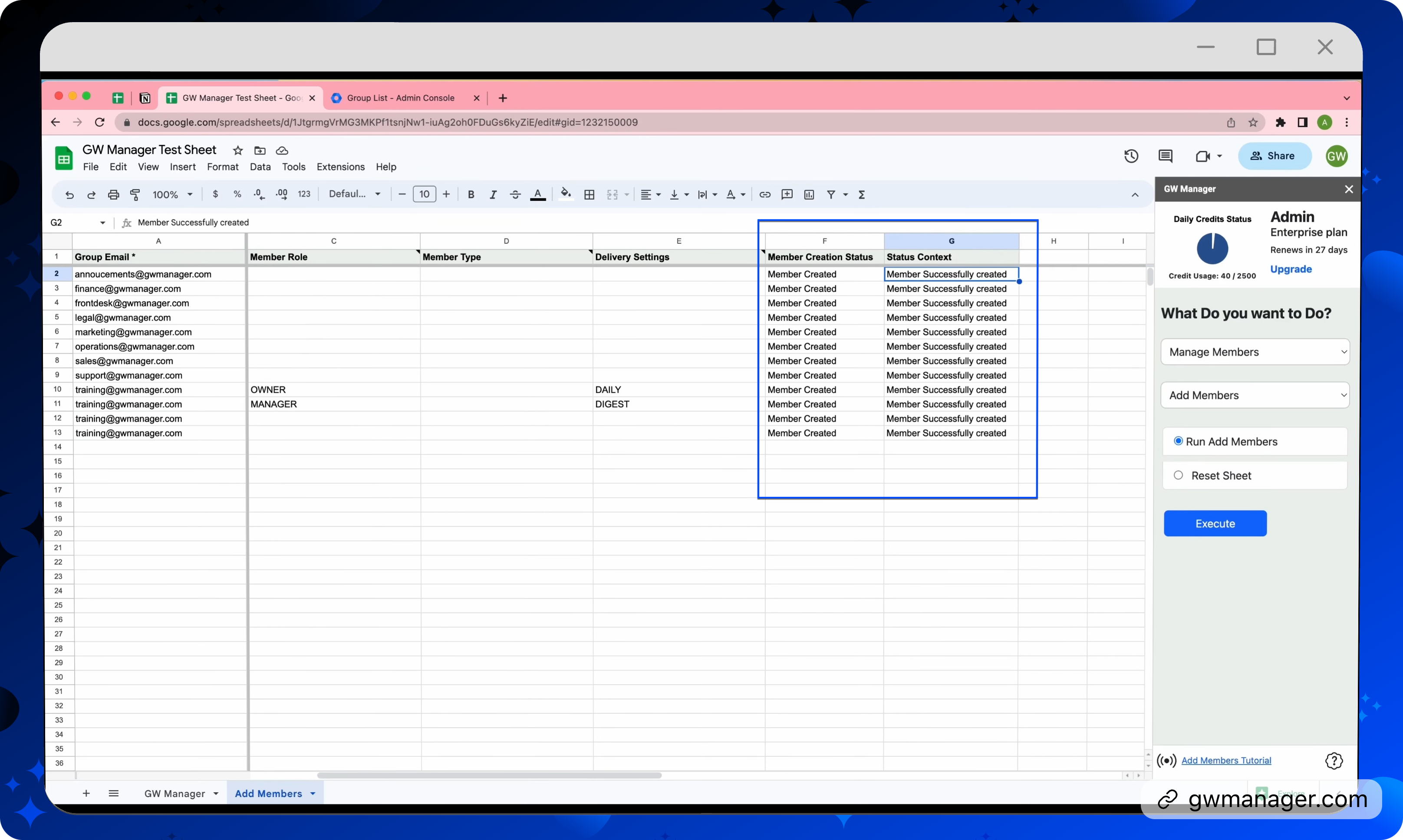Open the All Sheets list button
The image size is (1403, 840).
coord(113,794)
